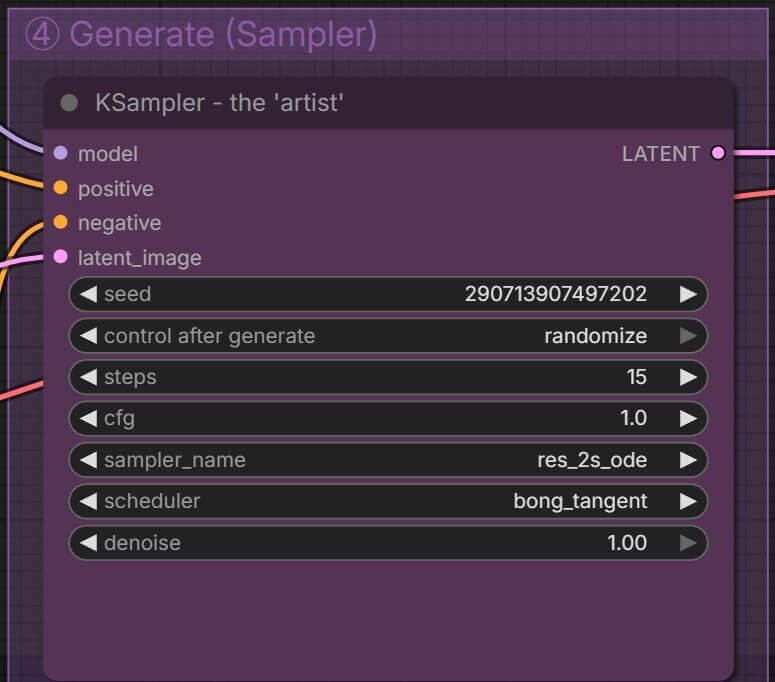Switch control after generate to previous option
Image resolution: width=775 pixels, height=682 pixels.
[88, 336]
